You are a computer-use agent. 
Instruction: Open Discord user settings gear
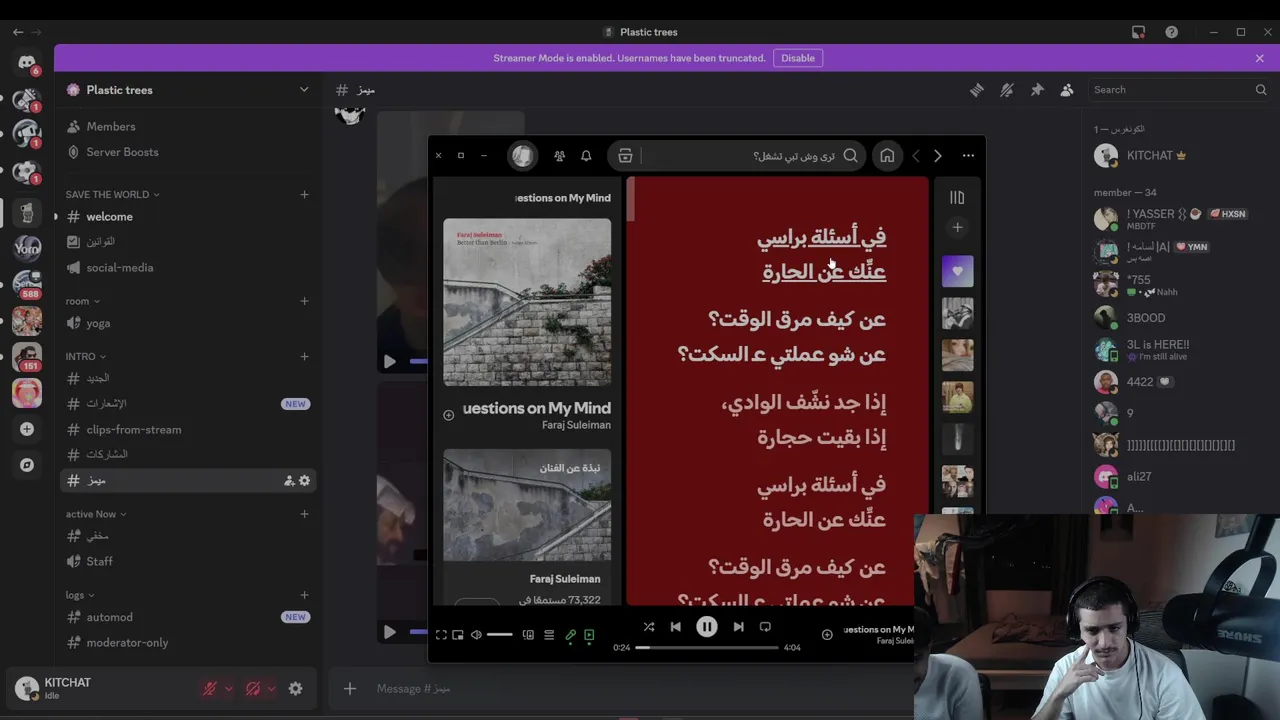point(295,688)
